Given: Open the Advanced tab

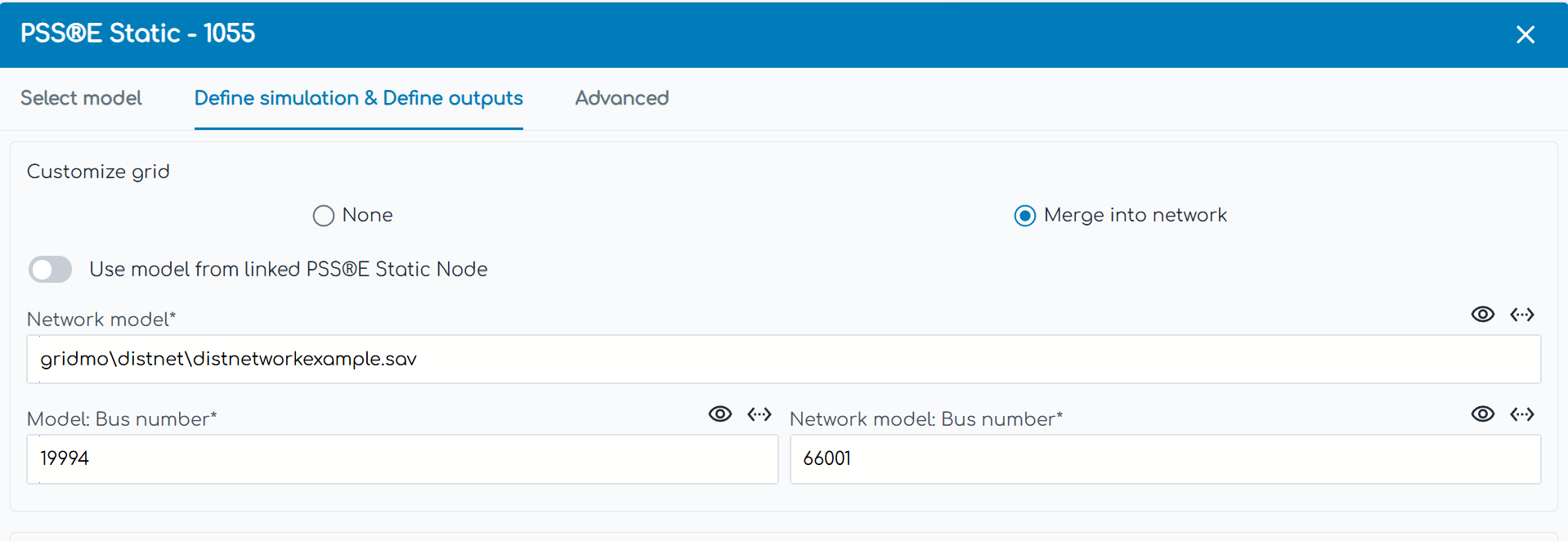Looking at the screenshot, I should coord(621,98).
